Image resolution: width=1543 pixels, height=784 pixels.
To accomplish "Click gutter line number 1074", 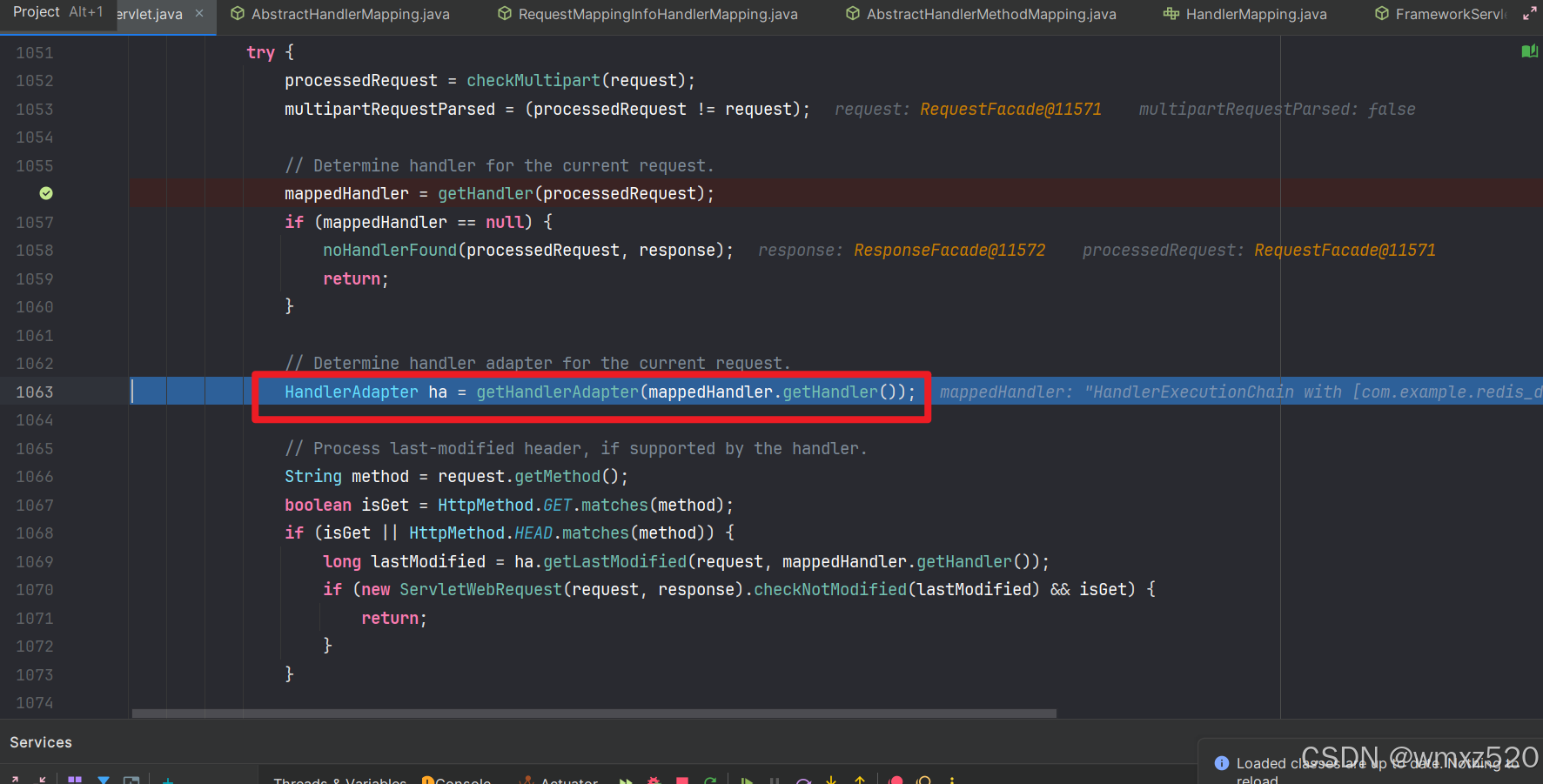I will point(35,703).
